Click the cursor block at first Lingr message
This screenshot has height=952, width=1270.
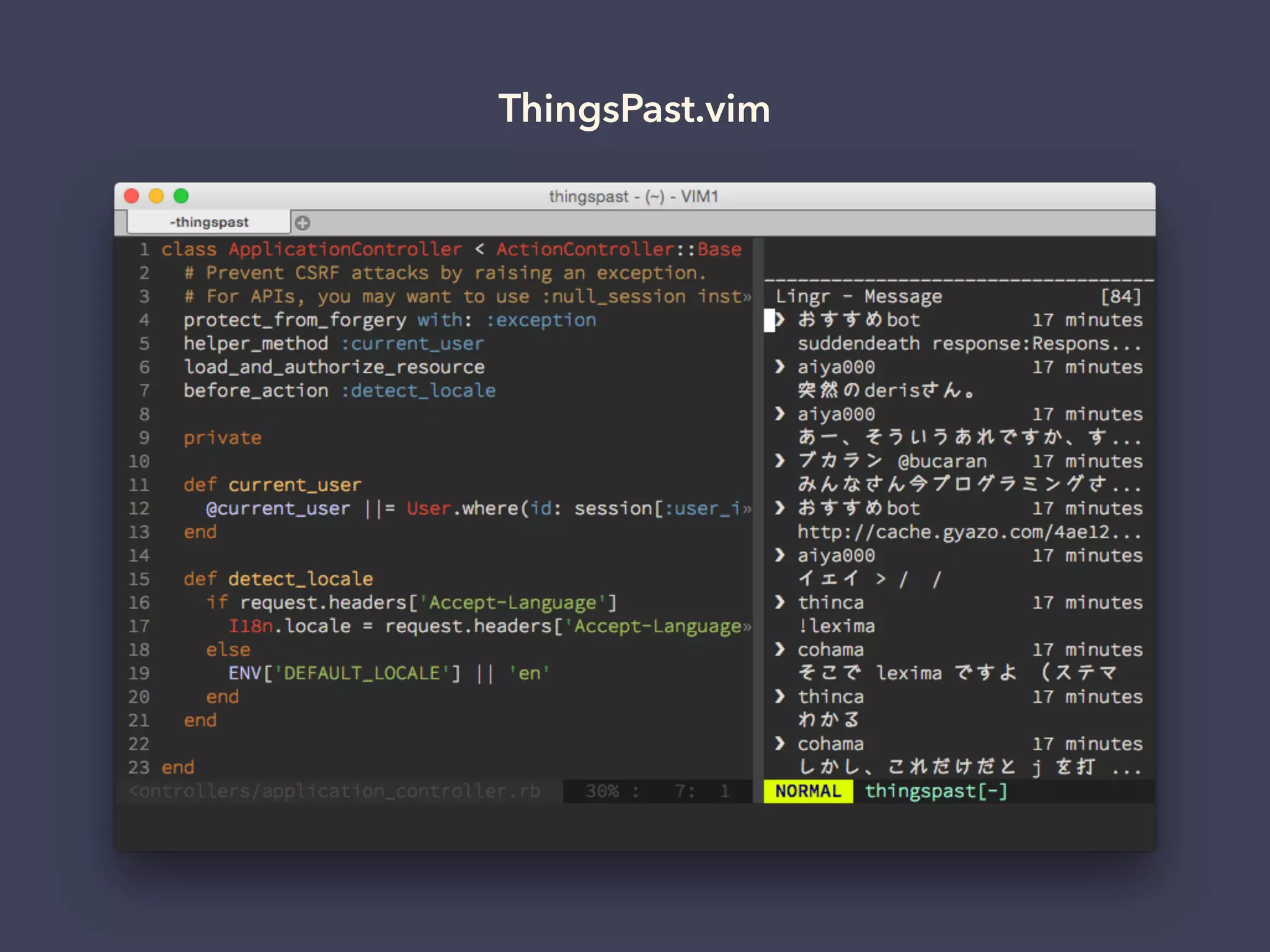(x=770, y=320)
